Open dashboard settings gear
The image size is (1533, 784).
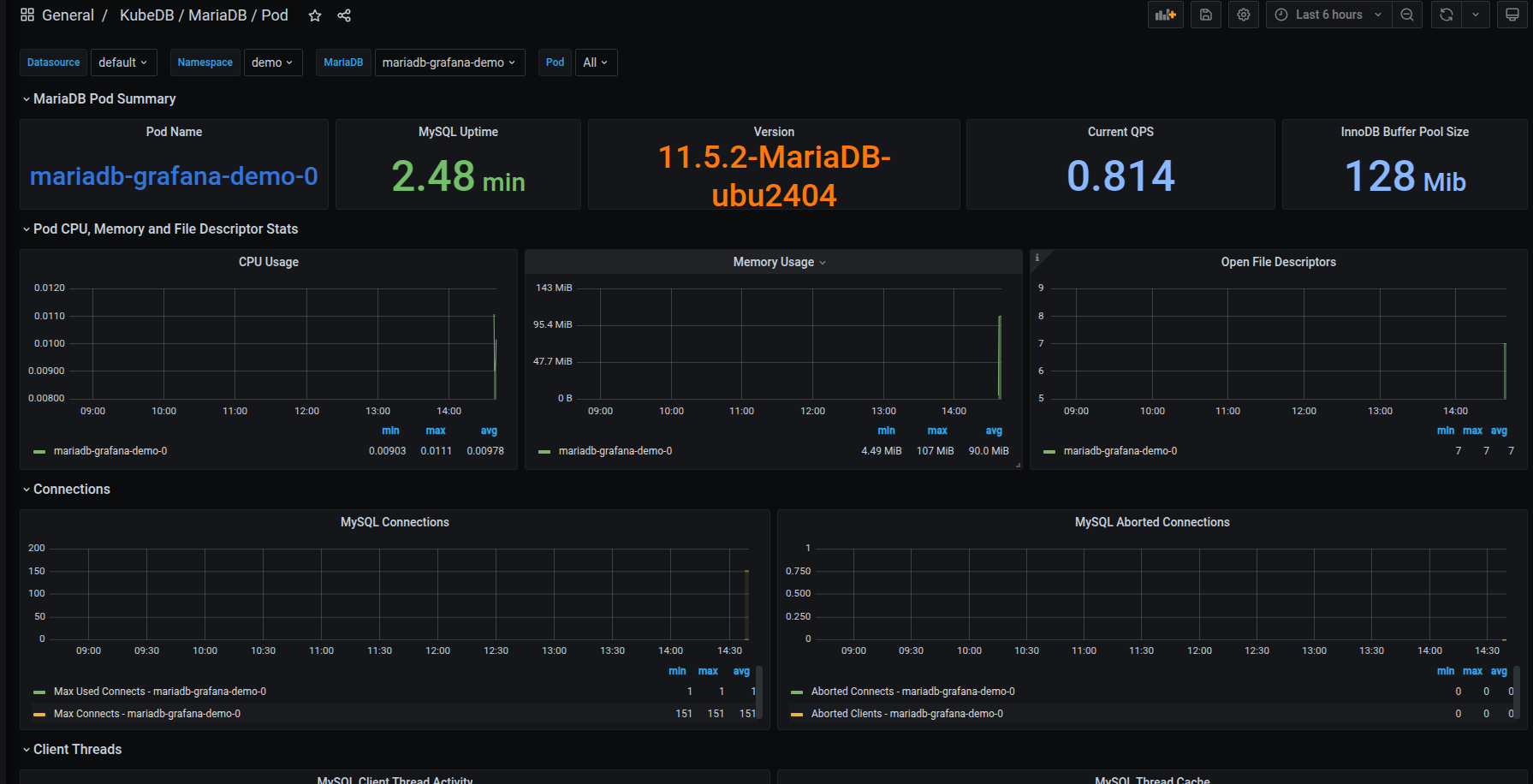pyautogui.click(x=1244, y=15)
